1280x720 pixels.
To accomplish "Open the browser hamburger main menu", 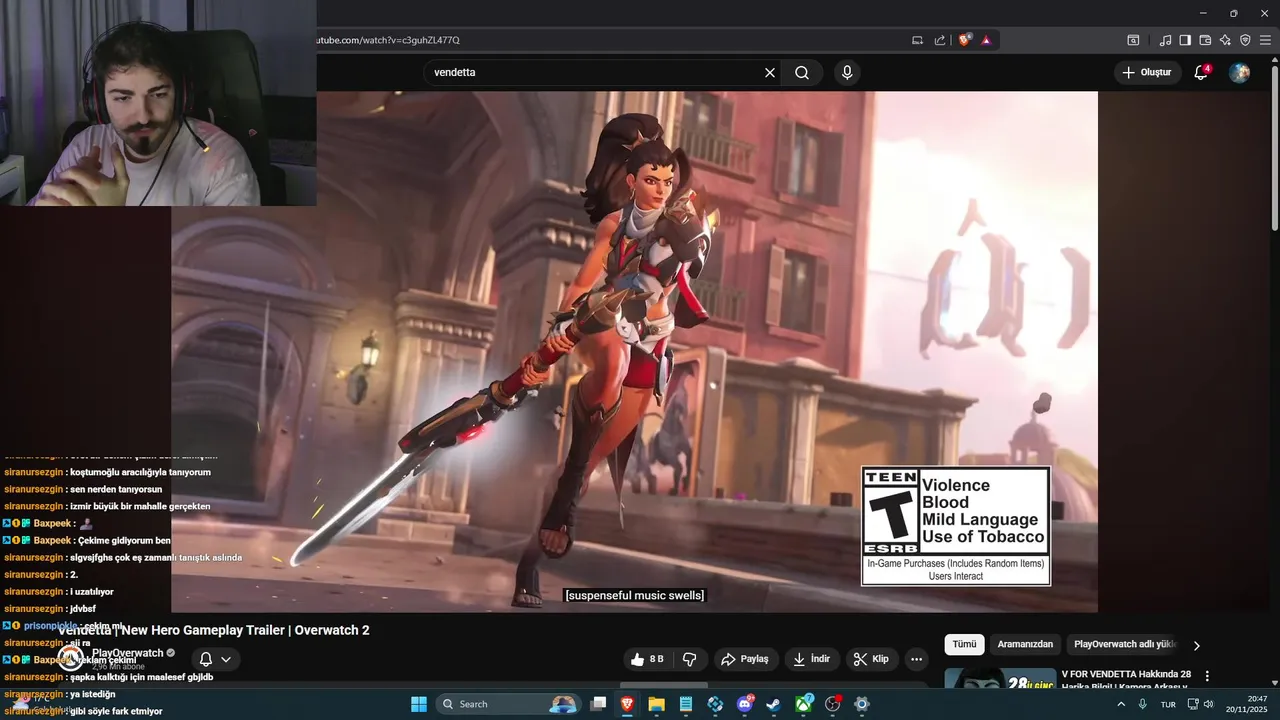I will [x=1265, y=40].
